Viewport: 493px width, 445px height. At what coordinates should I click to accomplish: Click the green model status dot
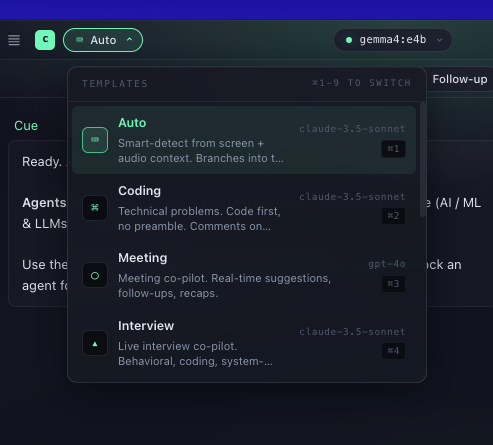coord(349,40)
